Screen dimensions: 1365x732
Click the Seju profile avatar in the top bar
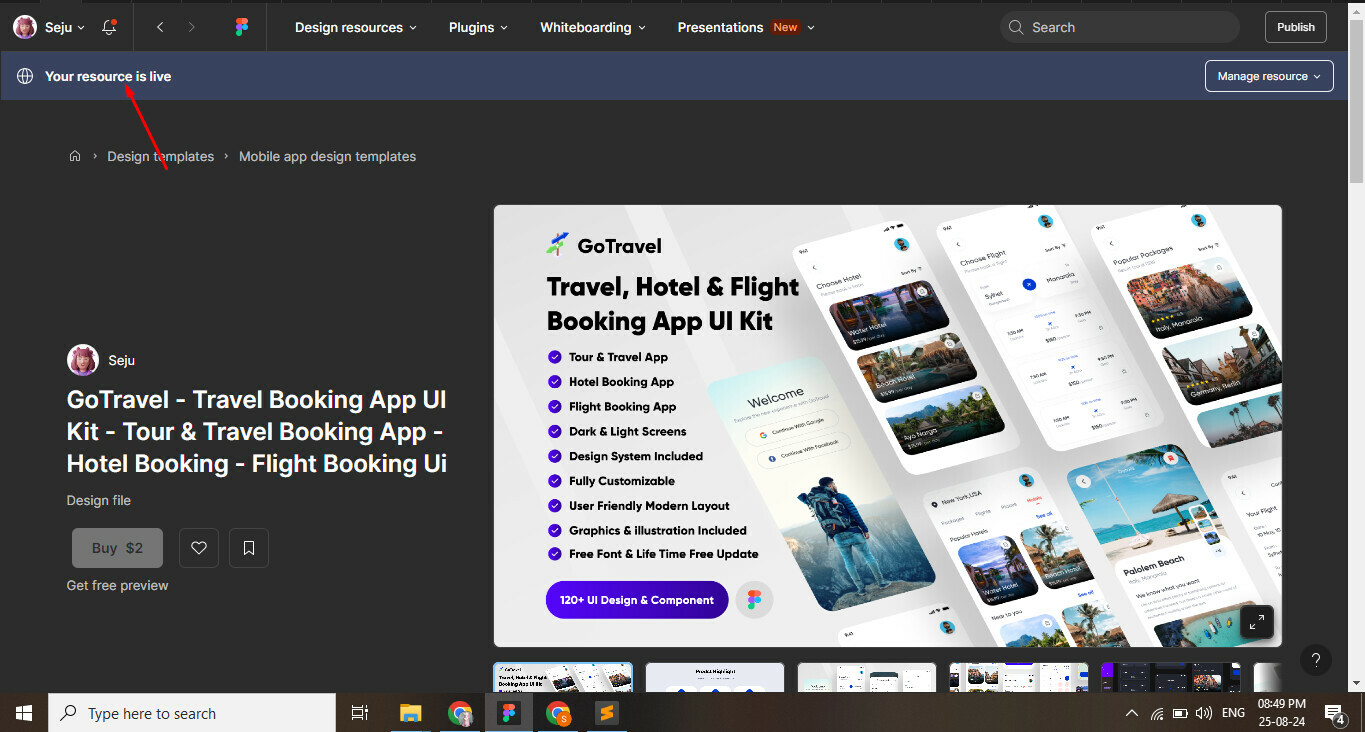point(25,27)
